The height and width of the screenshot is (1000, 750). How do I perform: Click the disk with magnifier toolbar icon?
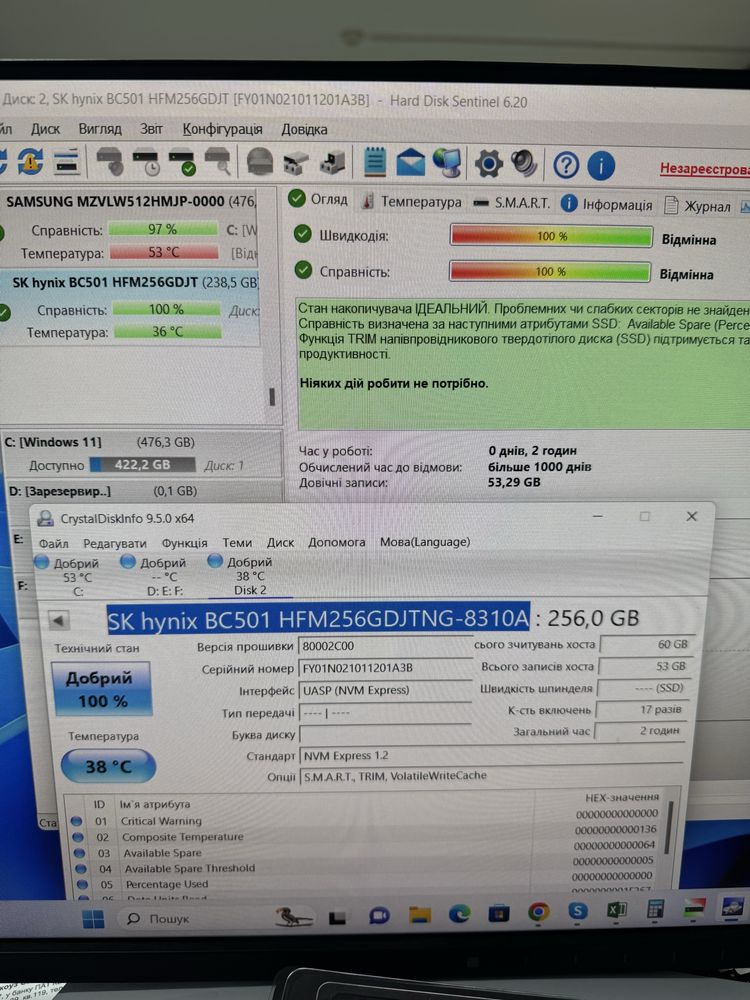(217, 162)
